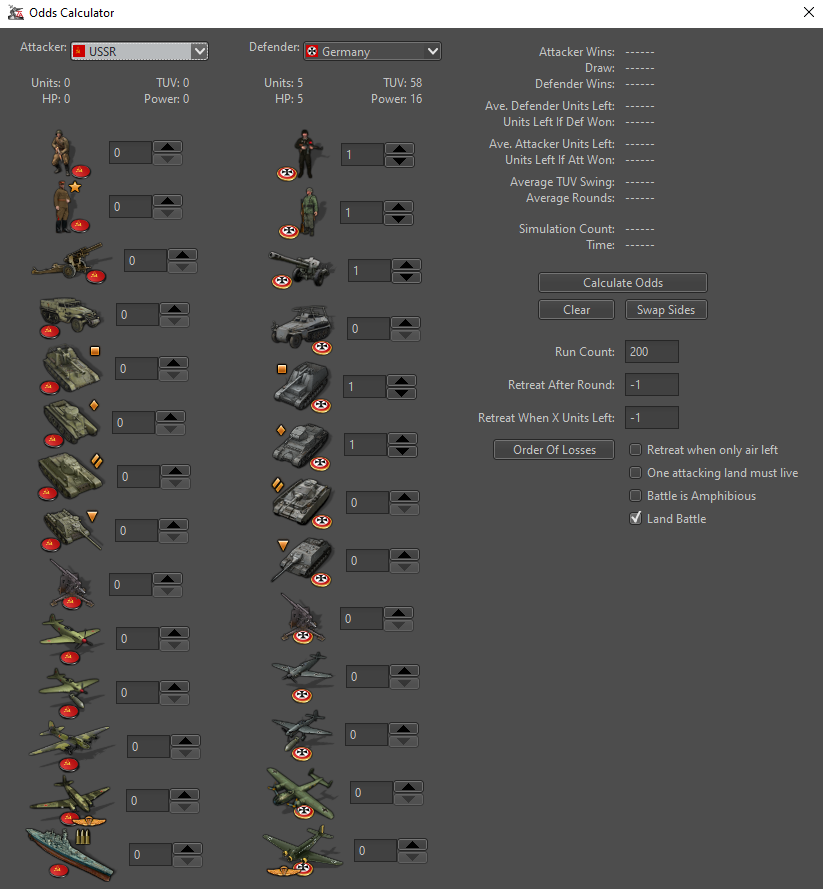Decrease German self-propelled artillery count
Image resolution: width=823 pixels, height=889 pixels.
click(x=401, y=393)
